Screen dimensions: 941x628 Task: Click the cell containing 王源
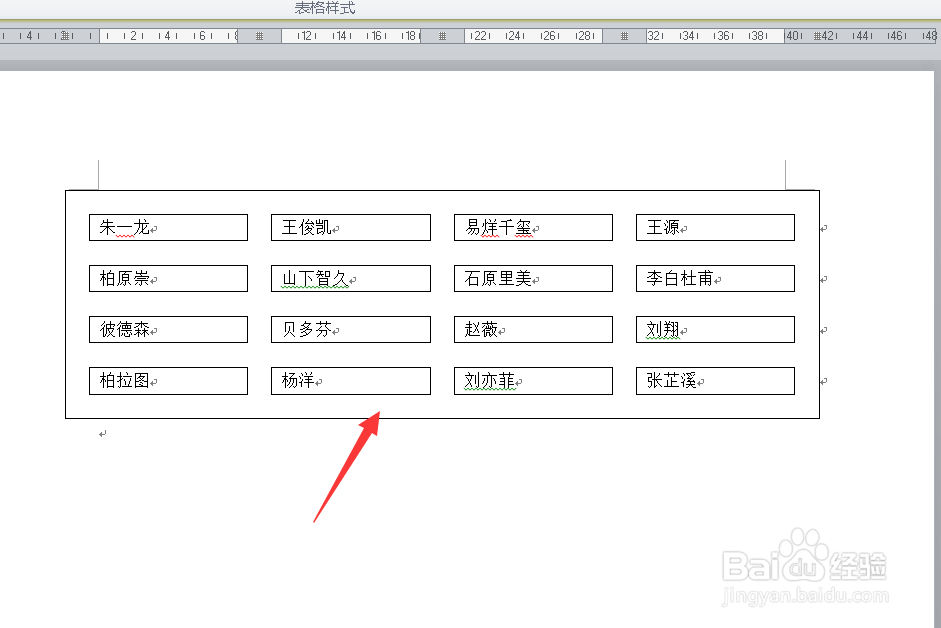pyautogui.click(x=715, y=228)
